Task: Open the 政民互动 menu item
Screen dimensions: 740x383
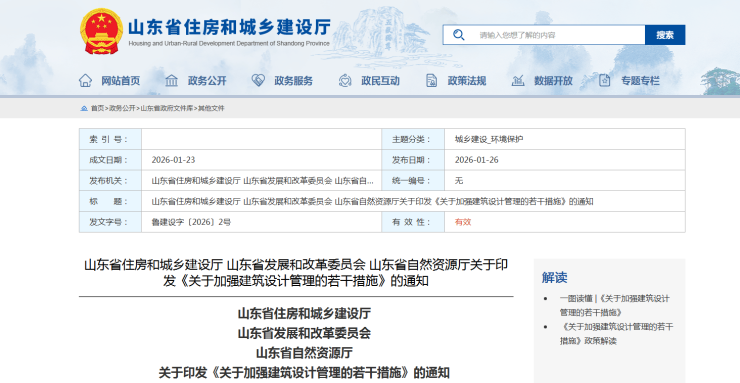Action: 380,81
